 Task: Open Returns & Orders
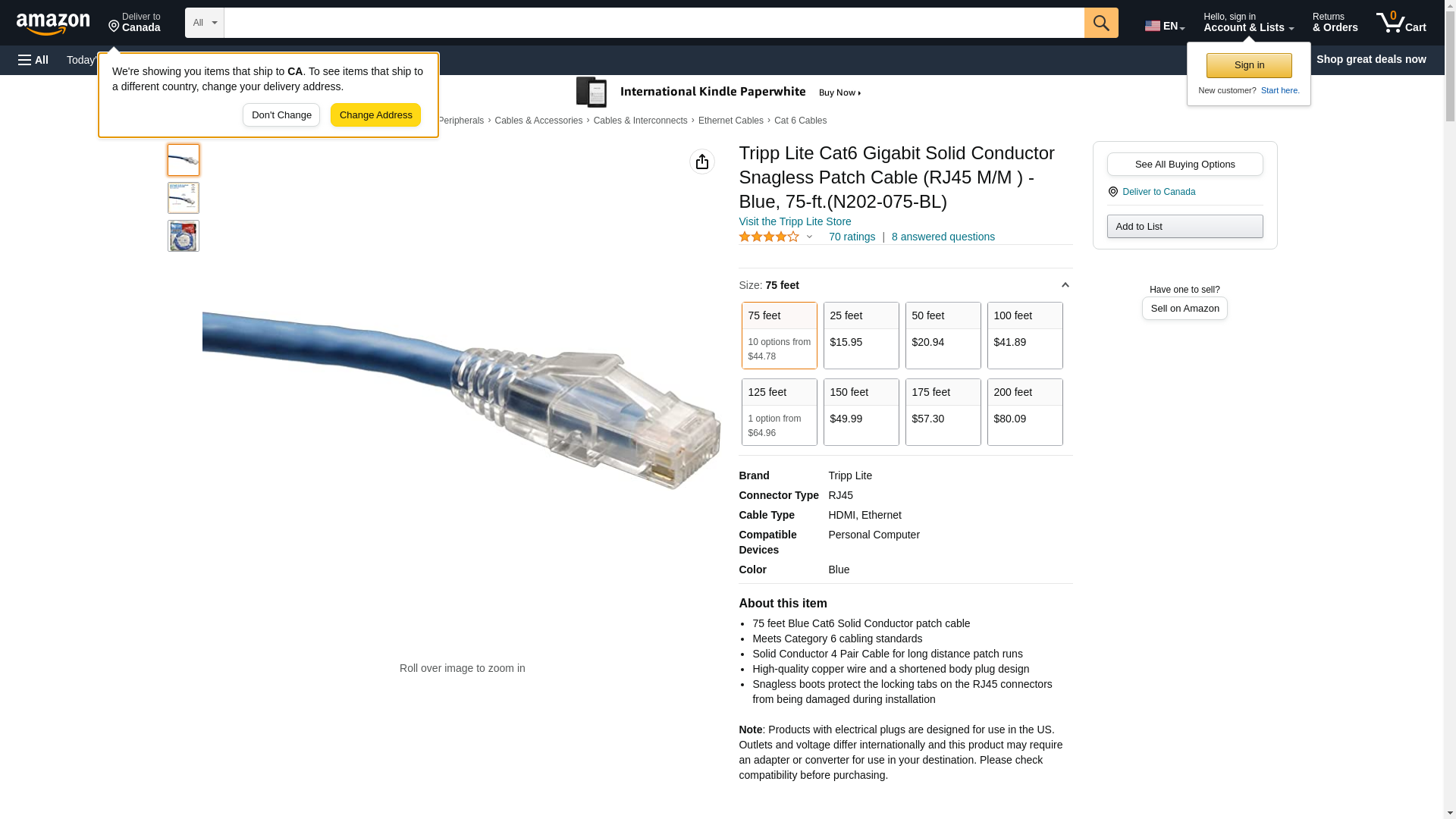(1335, 23)
